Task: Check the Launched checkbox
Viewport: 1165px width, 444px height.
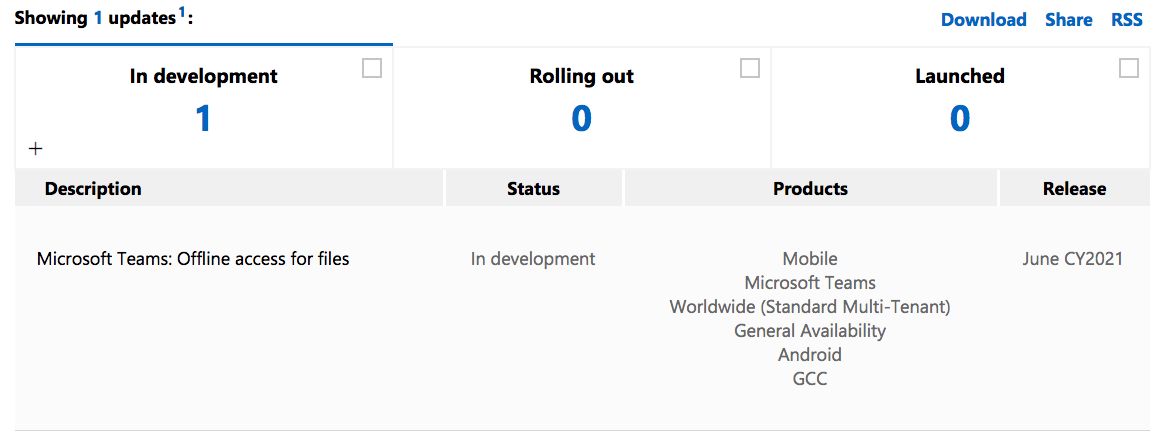Action: (x=1129, y=68)
